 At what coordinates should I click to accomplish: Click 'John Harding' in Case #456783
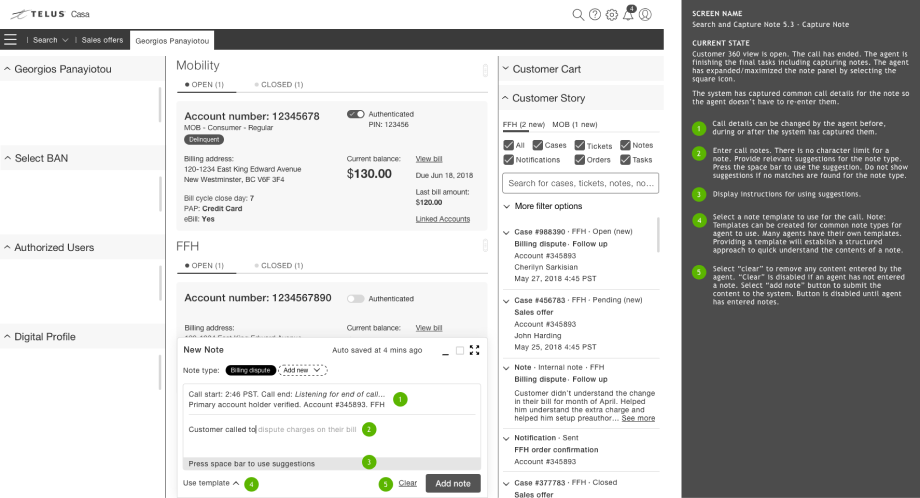coord(538,336)
